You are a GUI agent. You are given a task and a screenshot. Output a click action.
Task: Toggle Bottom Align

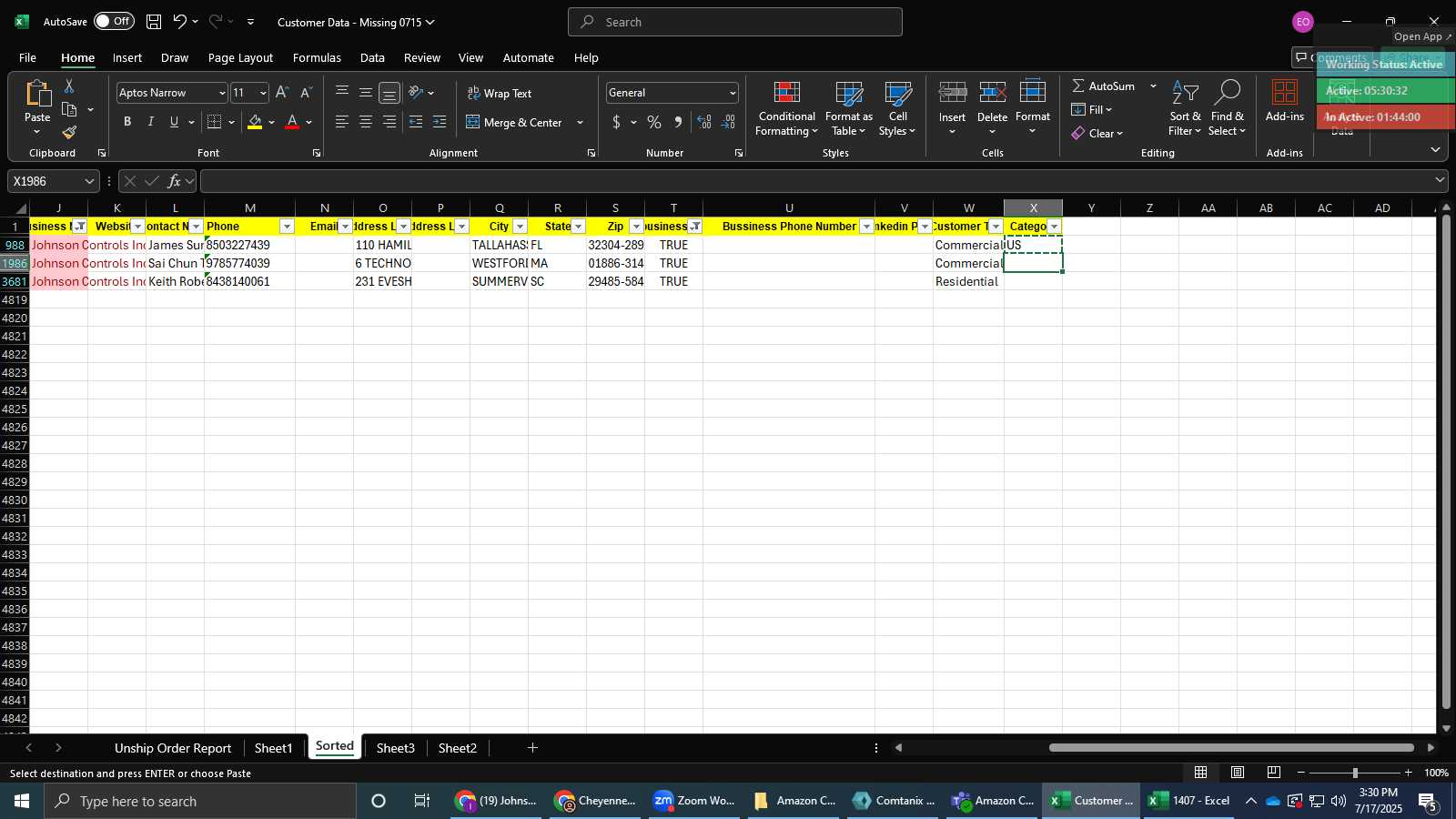[x=389, y=93]
